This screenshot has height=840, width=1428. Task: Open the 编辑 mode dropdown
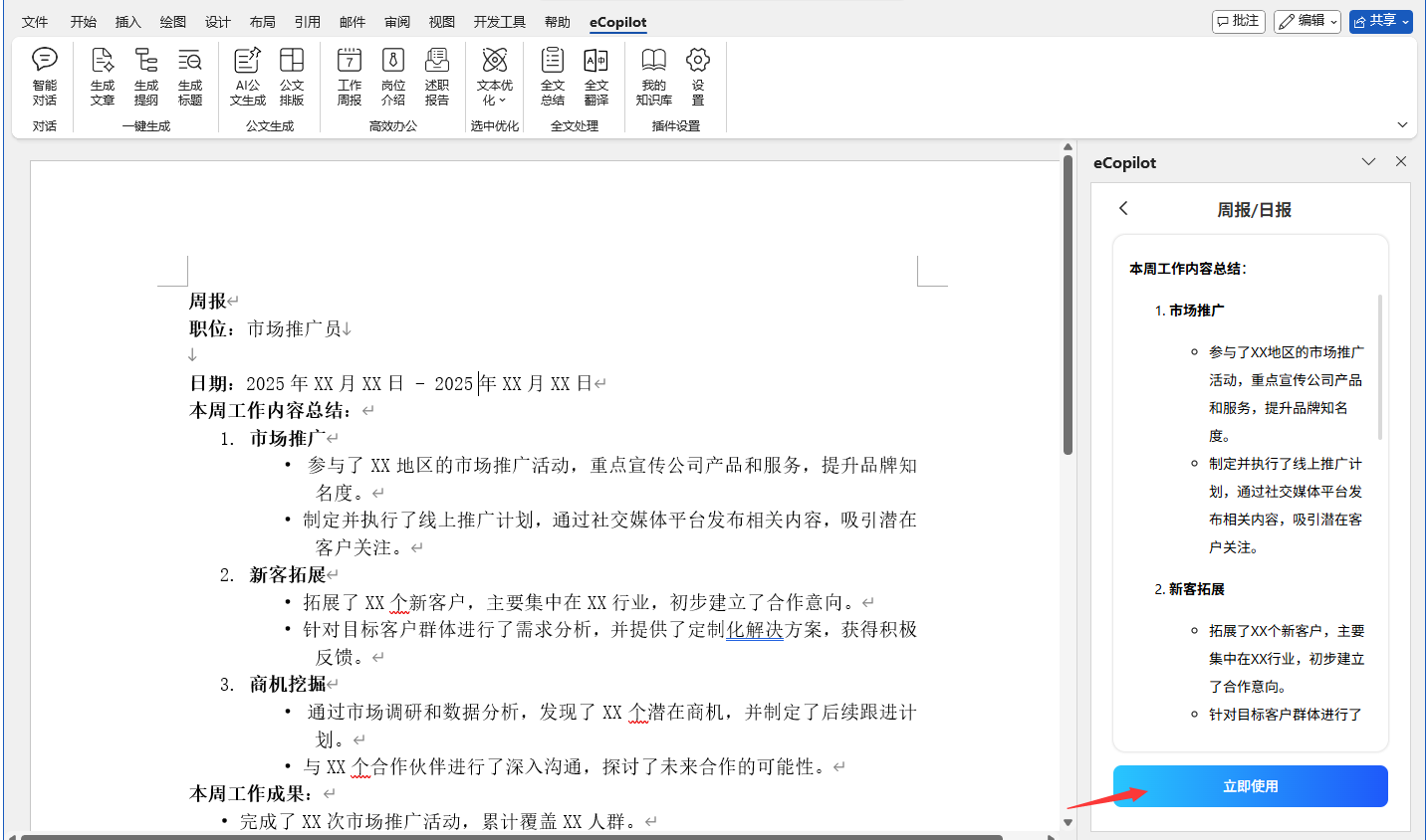1308,21
